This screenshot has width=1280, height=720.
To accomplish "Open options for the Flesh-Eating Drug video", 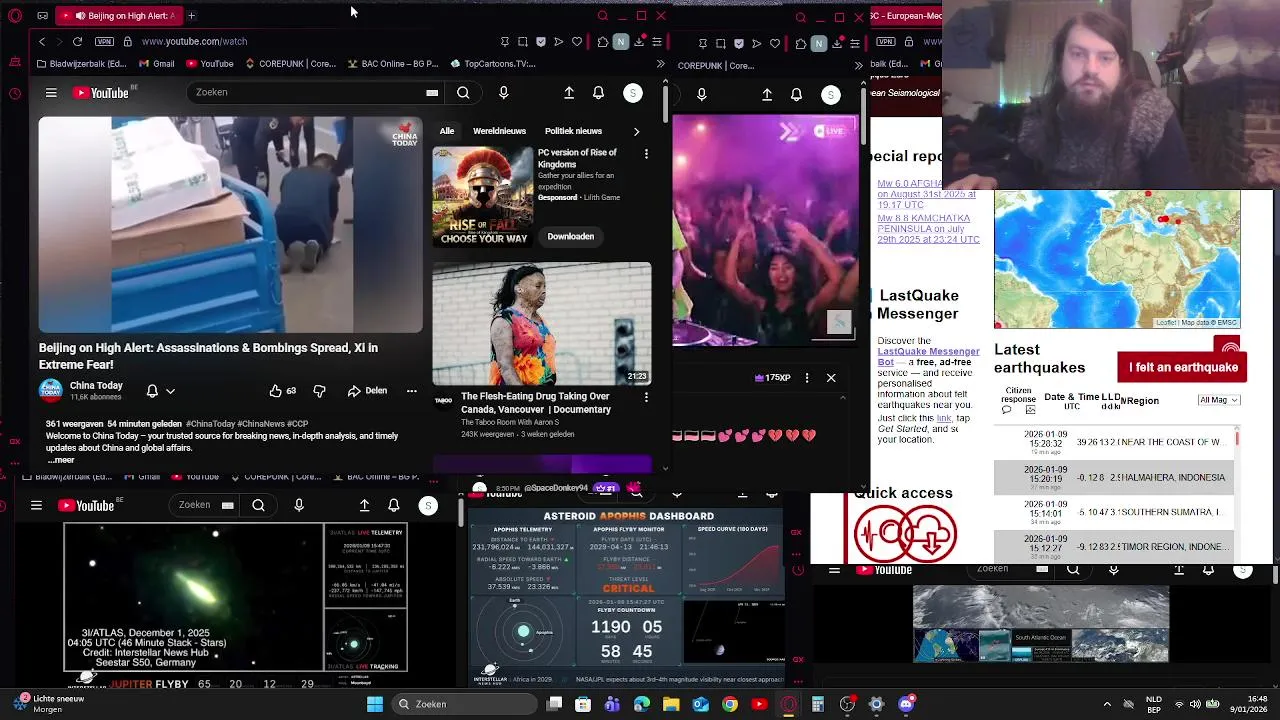I will pos(646,397).
